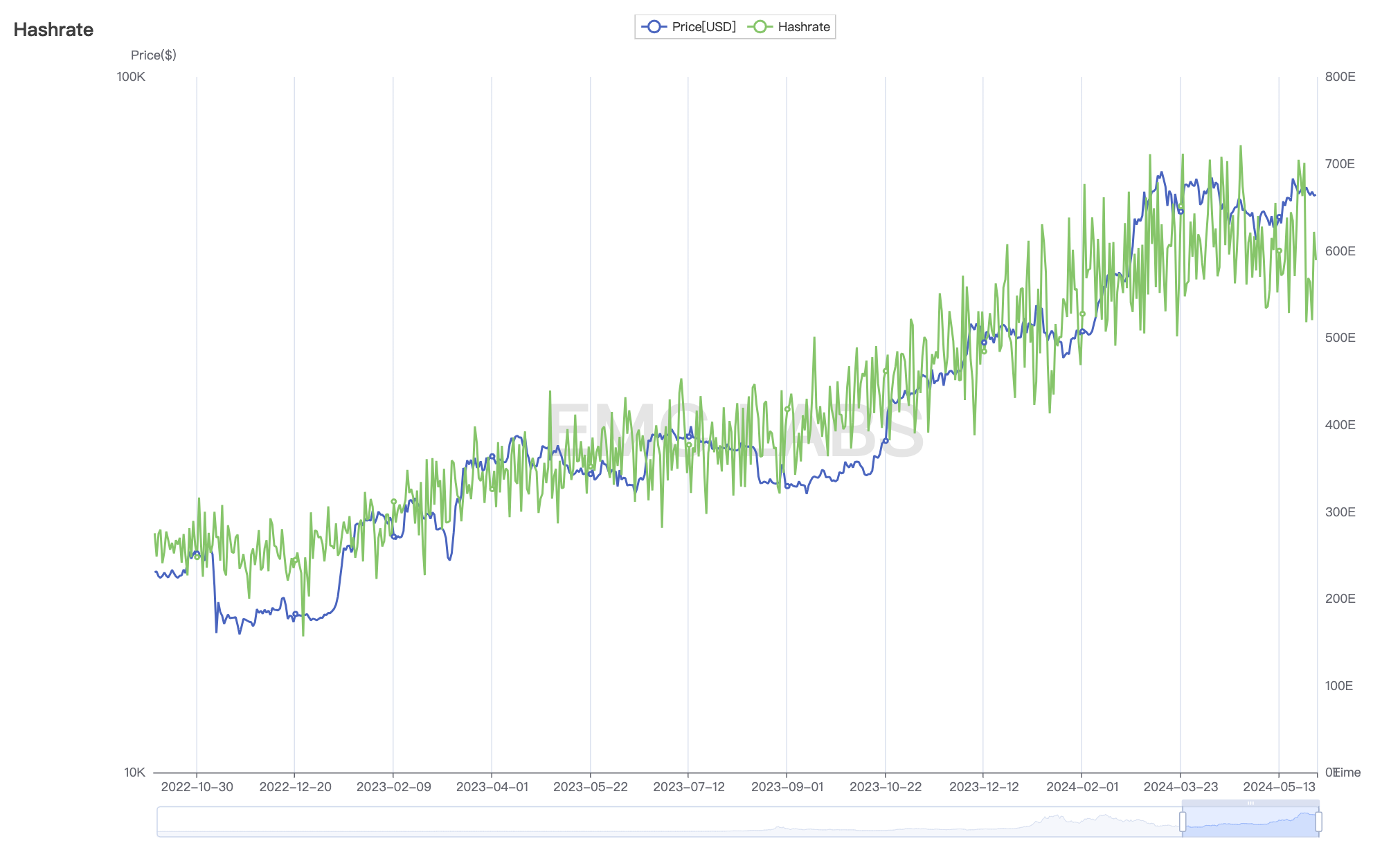Click the blue Price[USD] legend circle icon
The width and height of the screenshot is (1400, 868).
654,27
